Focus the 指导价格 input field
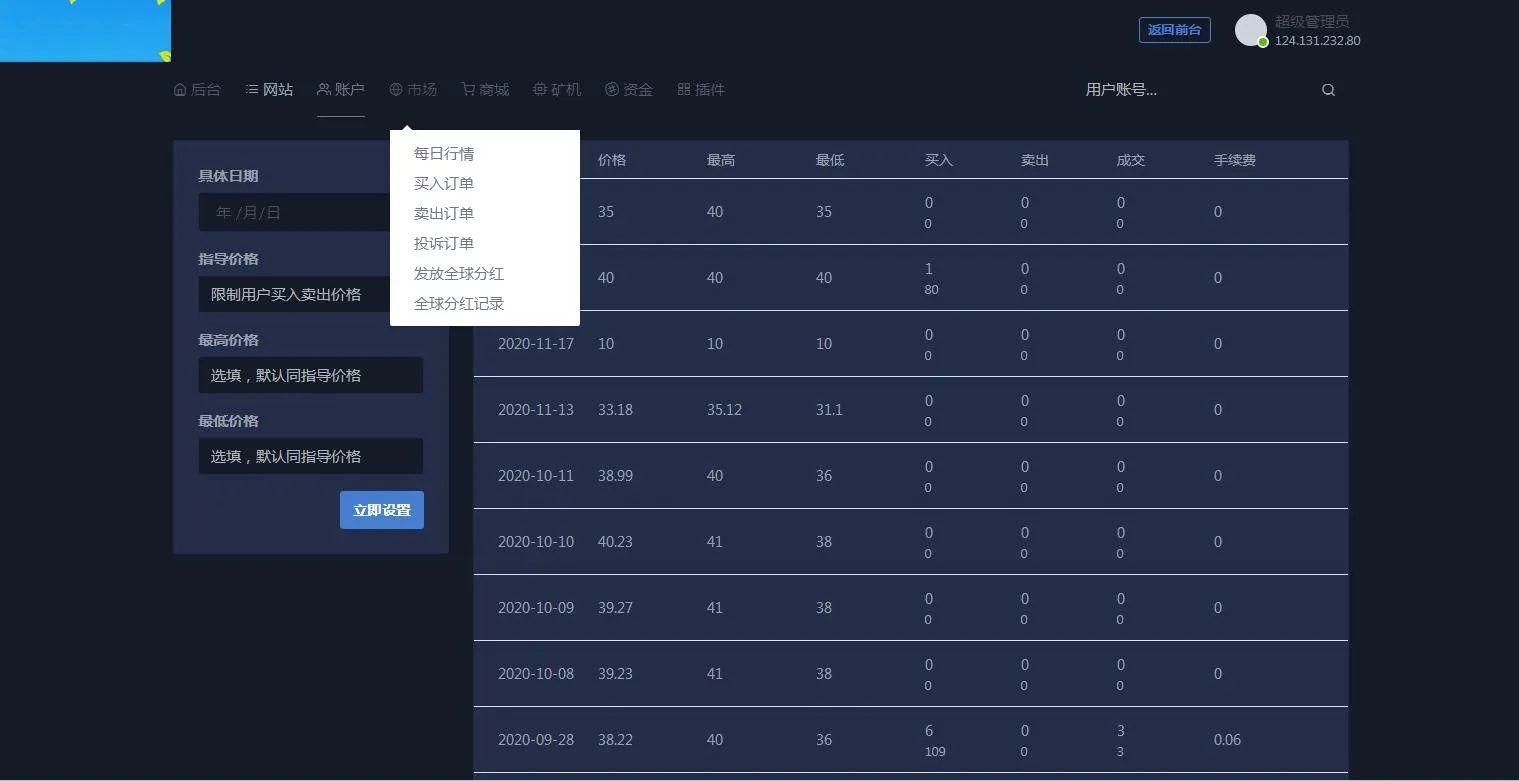1519x781 pixels. (x=294, y=294)
